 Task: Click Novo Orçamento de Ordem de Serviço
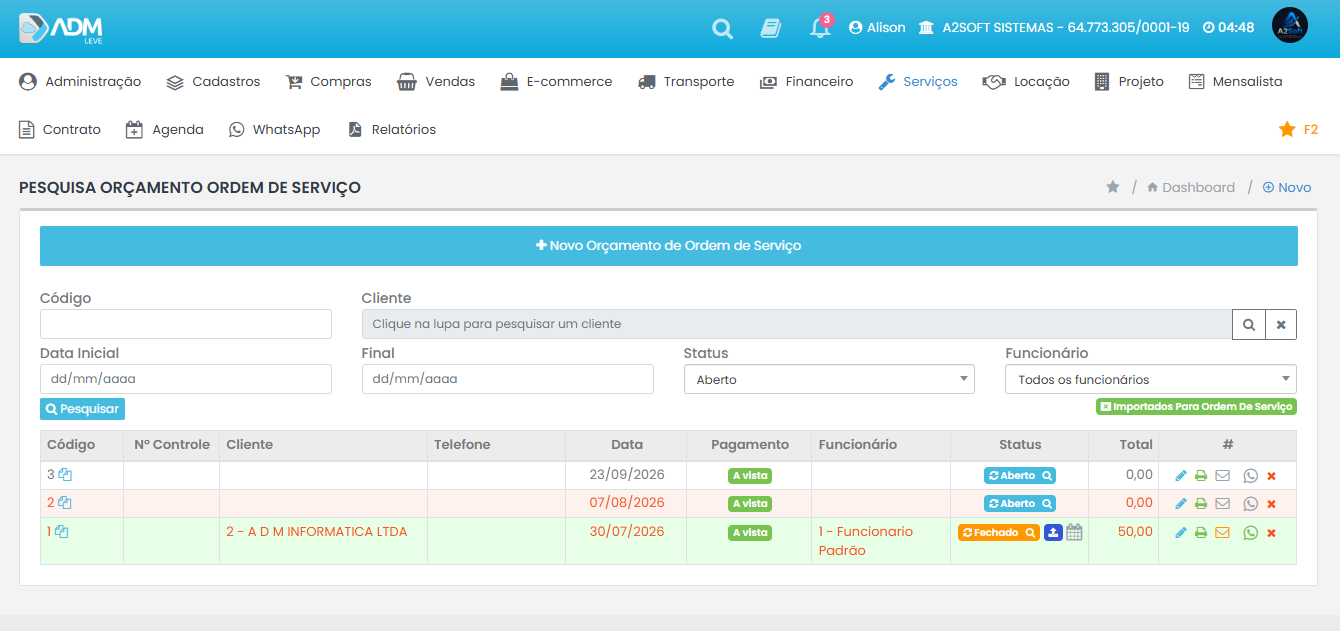(x=669, y=246)
